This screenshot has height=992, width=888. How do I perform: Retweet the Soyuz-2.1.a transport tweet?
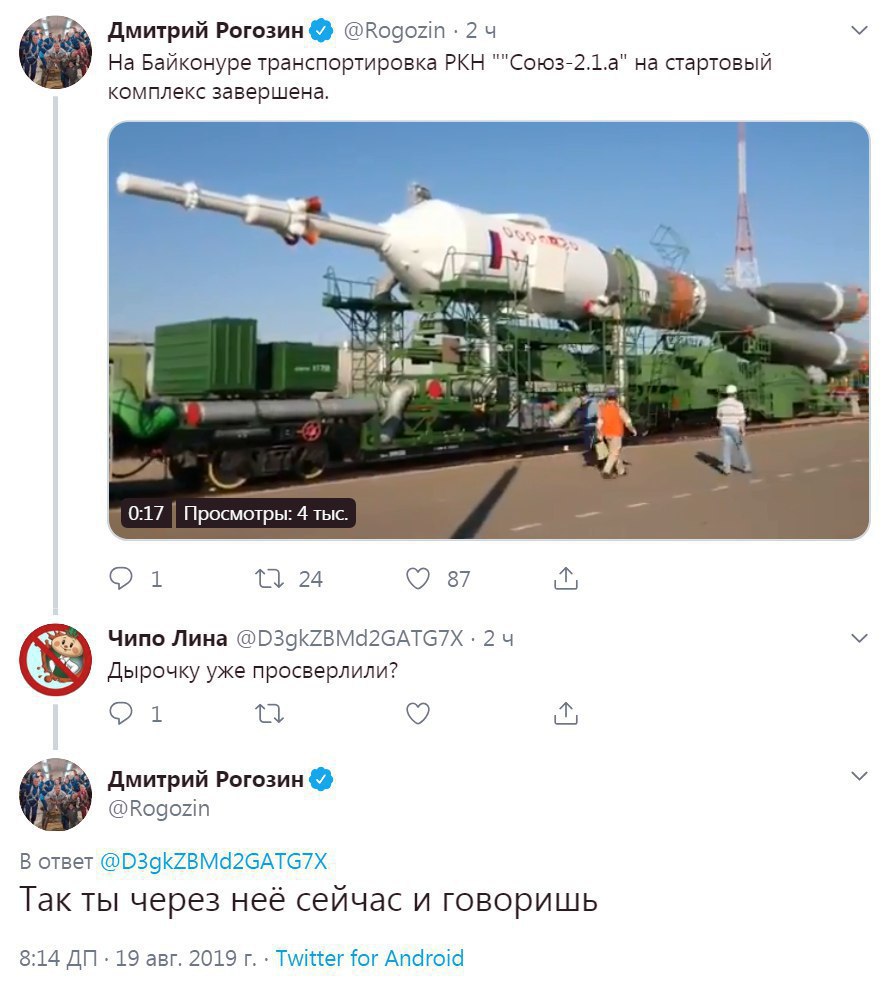point(269,578)
